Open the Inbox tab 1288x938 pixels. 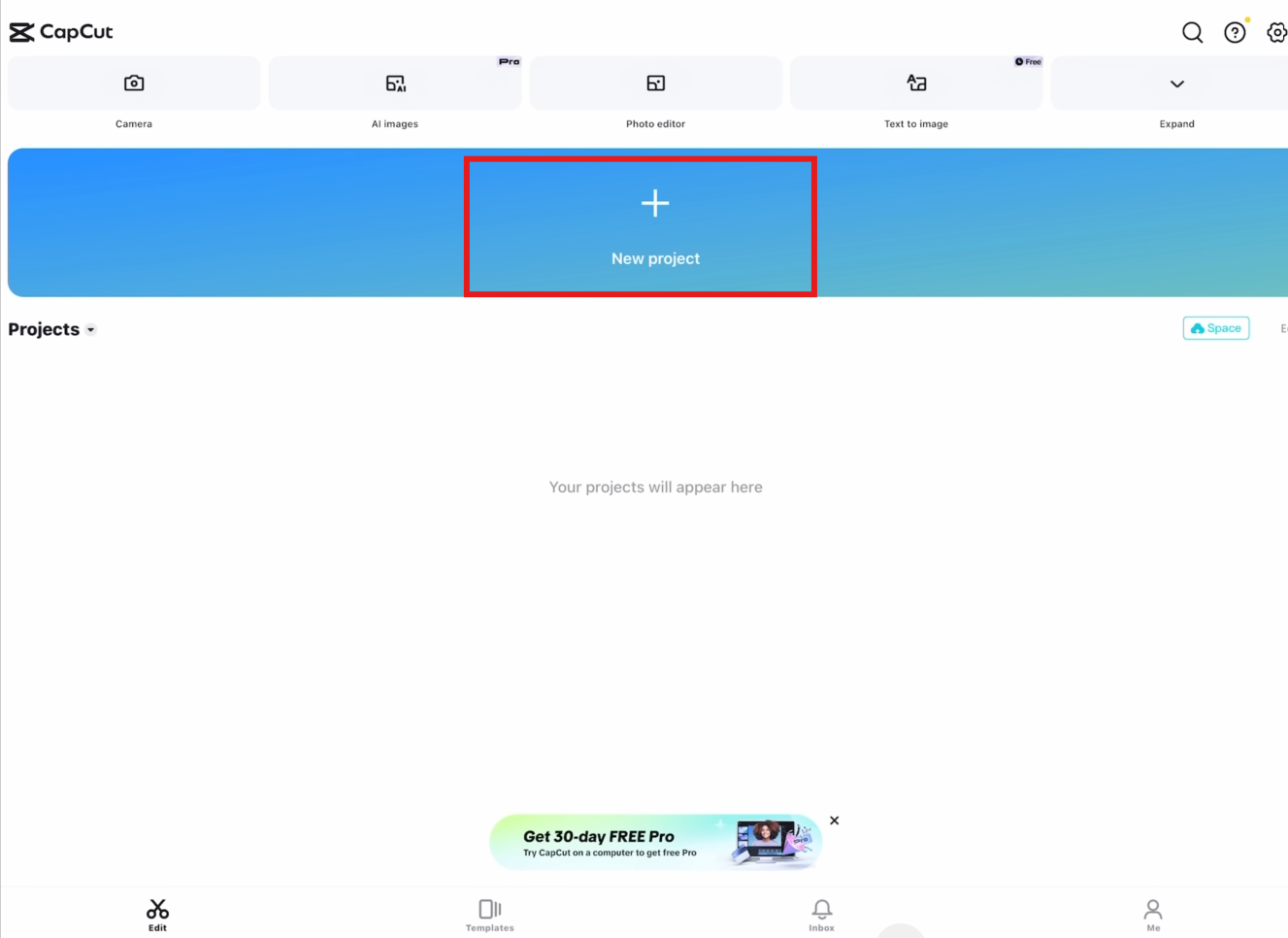click(821, 911)
